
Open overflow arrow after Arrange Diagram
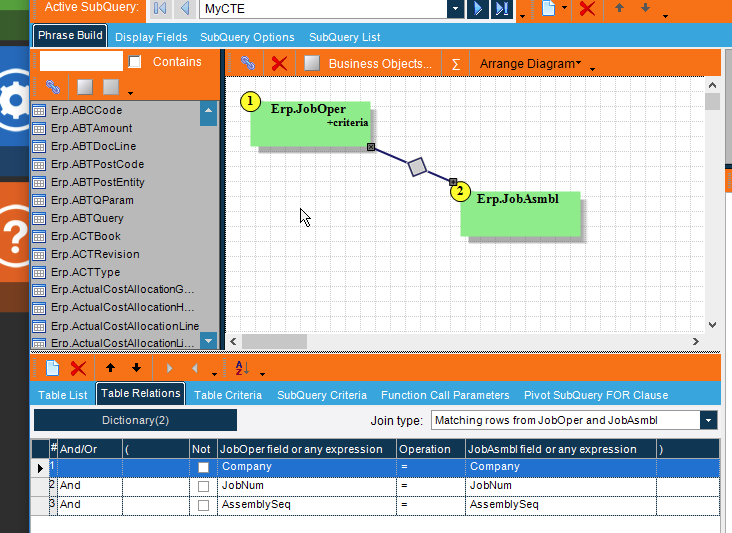(592, 69)
